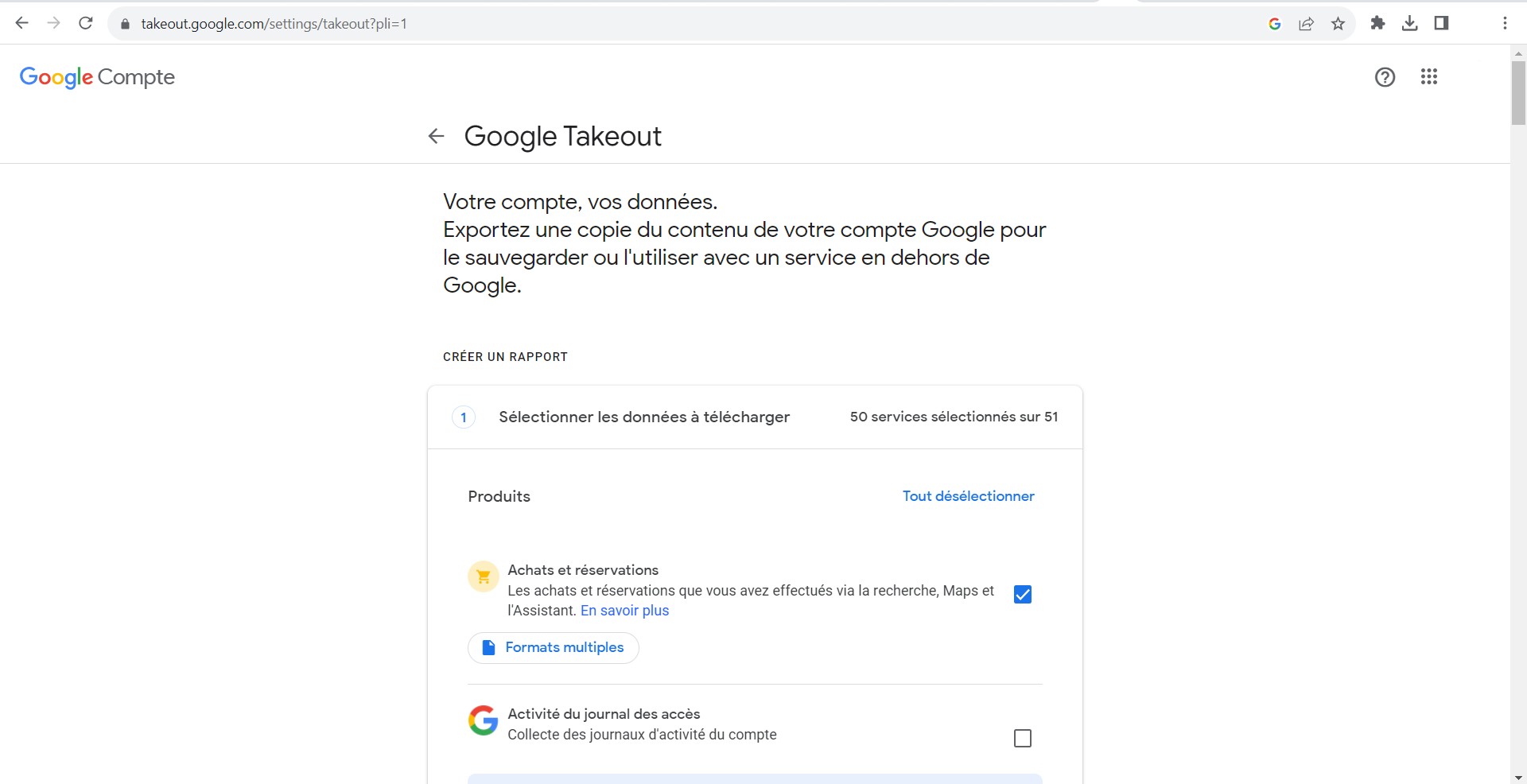Click the browser back navigation arrow
Viewport: 1527px width, 784px height.
pyautogui.click(x=22, y=24)
